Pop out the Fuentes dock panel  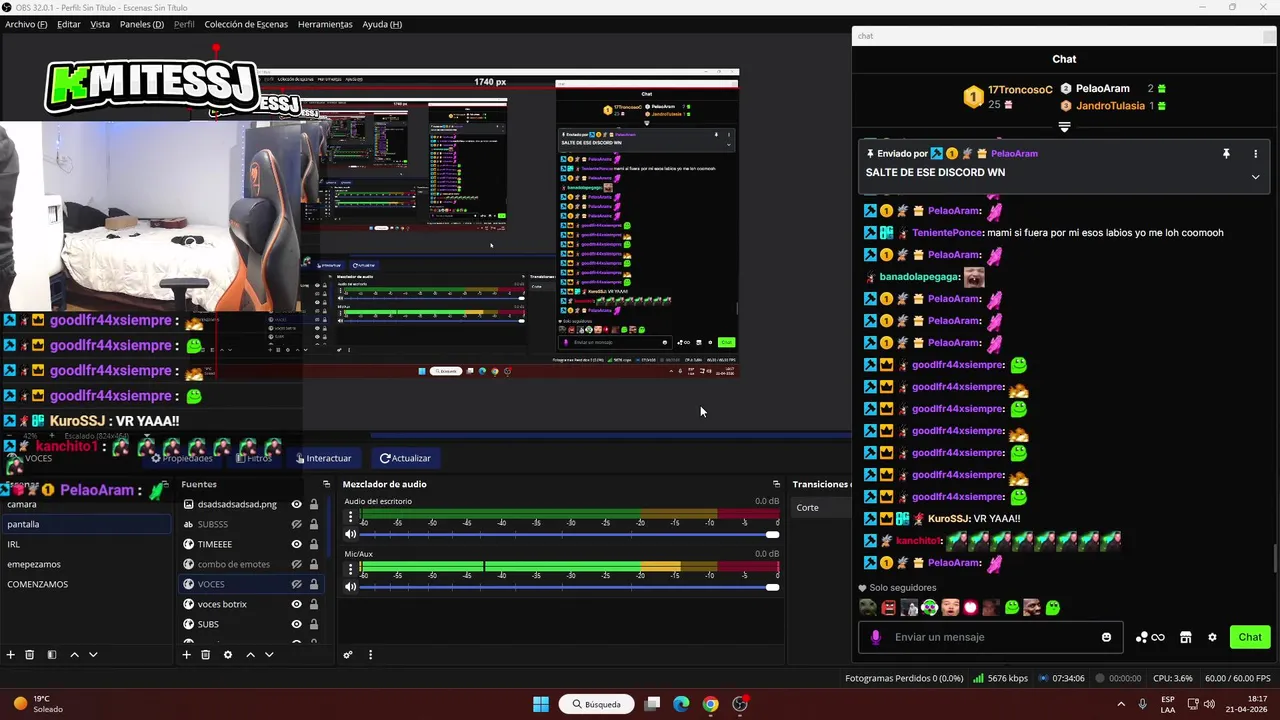(x=326, y=484)
